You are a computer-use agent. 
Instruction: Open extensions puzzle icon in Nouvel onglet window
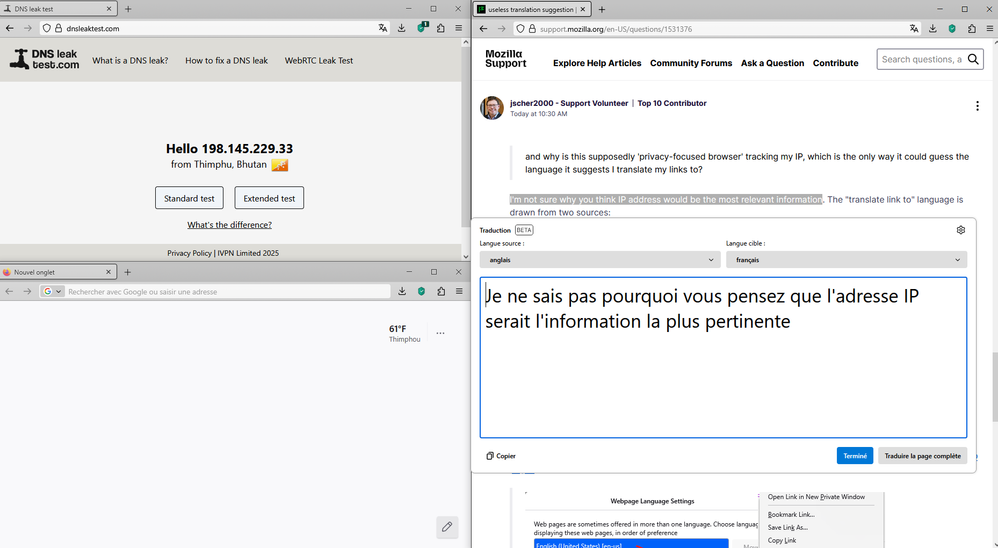441,291
